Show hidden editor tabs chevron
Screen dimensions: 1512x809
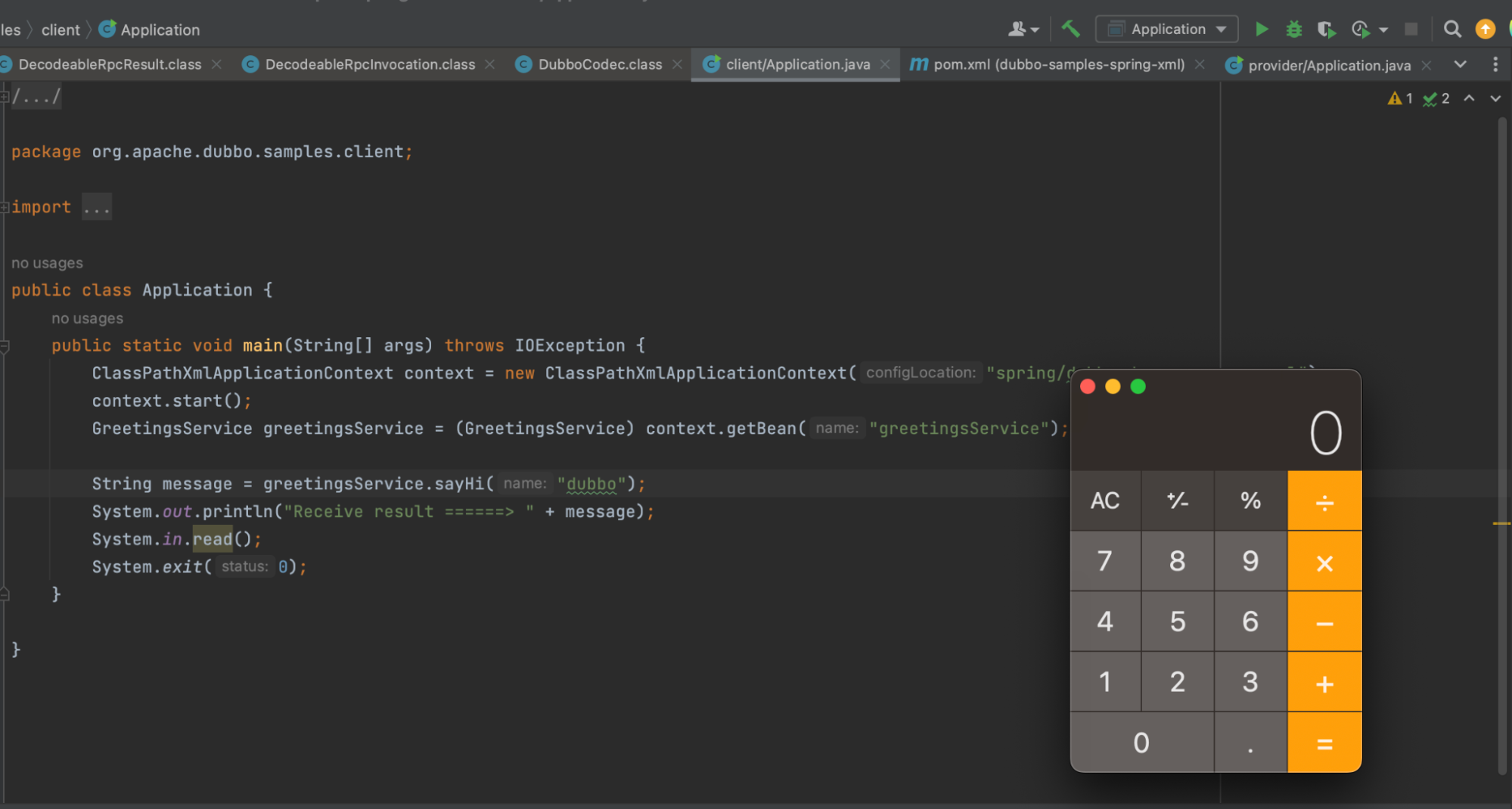point(1460,65)
